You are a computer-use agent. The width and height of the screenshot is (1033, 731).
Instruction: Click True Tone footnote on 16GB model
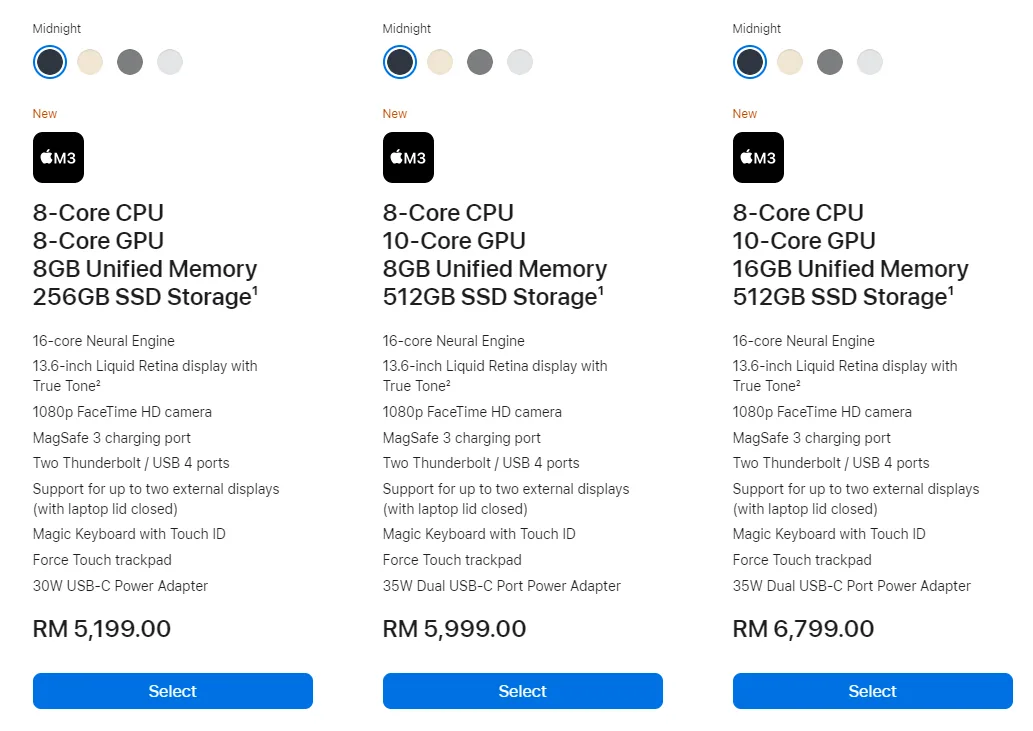pos(798,384)
